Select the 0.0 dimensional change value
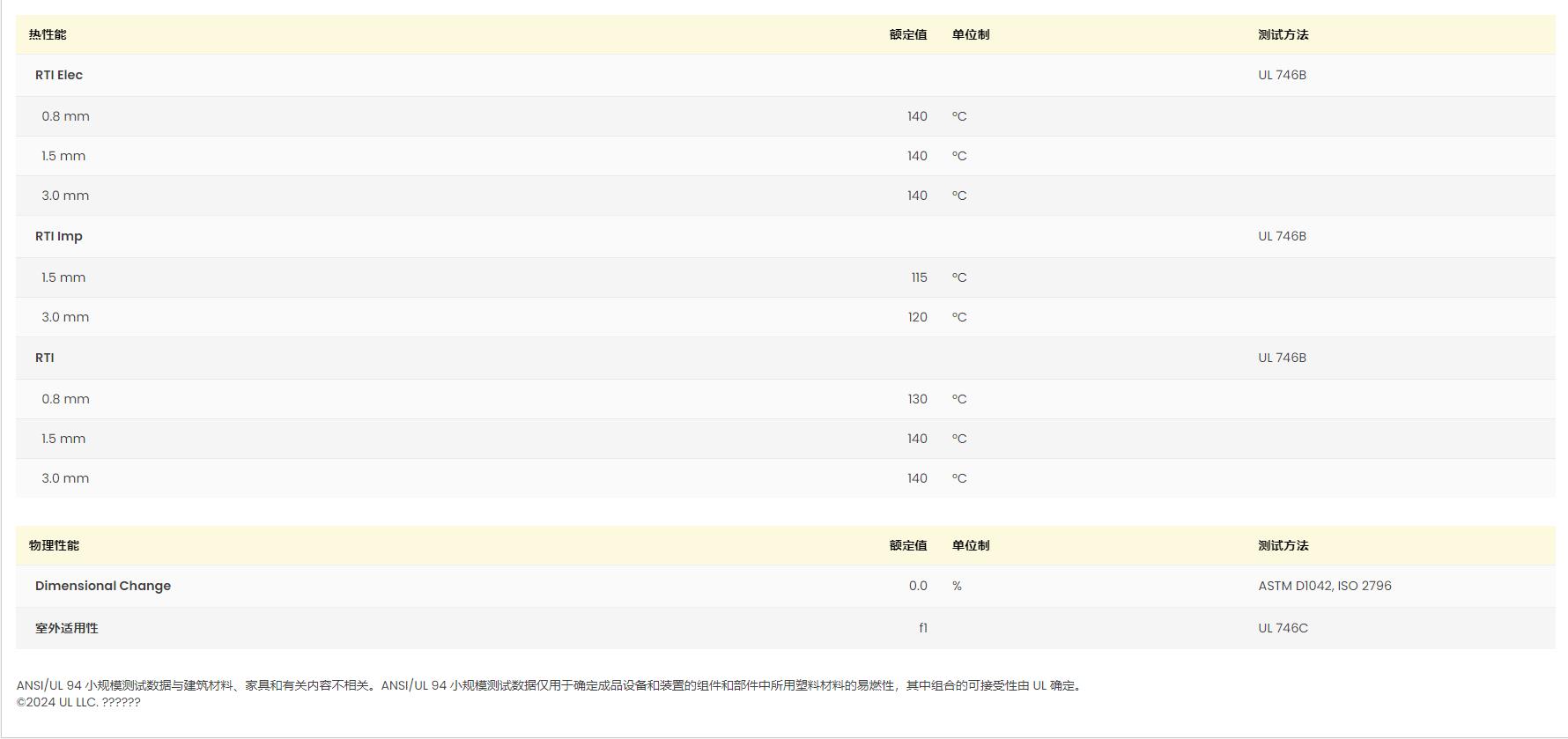1568x739 pixels. pos(917,586)
